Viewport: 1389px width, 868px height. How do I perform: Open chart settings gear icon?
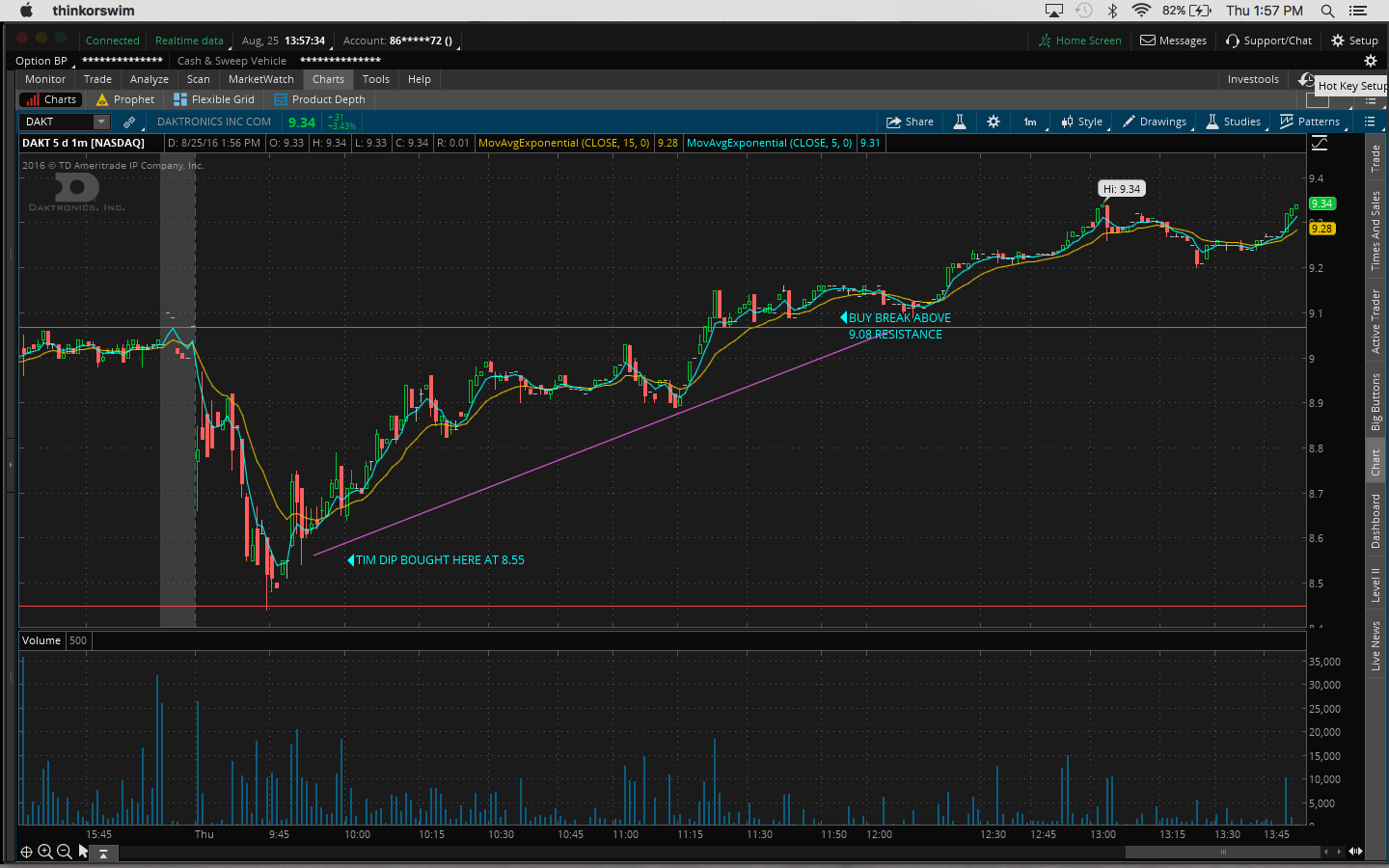(994, 122)
